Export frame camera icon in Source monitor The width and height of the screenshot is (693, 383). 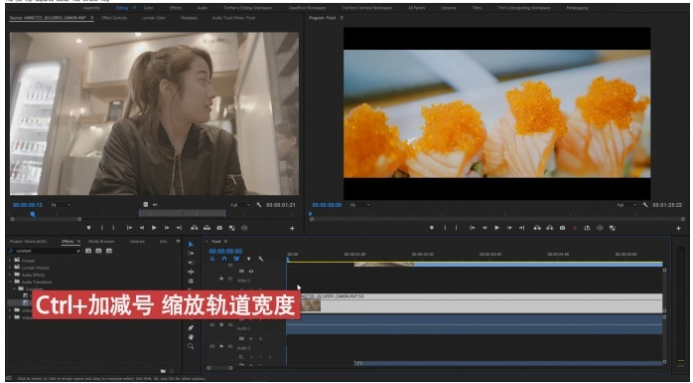[x=220, y=228]
